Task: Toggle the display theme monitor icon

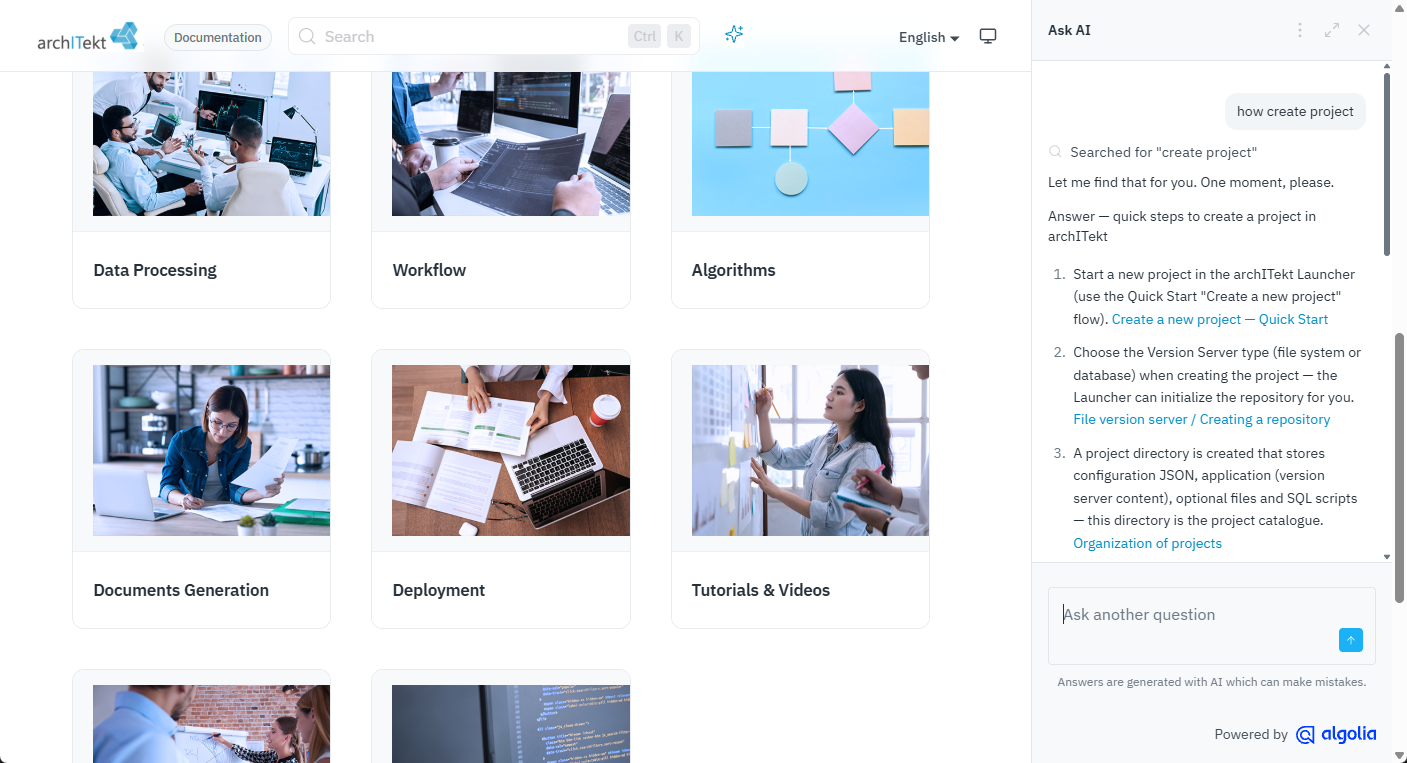Action: click(x=988, y=36)
